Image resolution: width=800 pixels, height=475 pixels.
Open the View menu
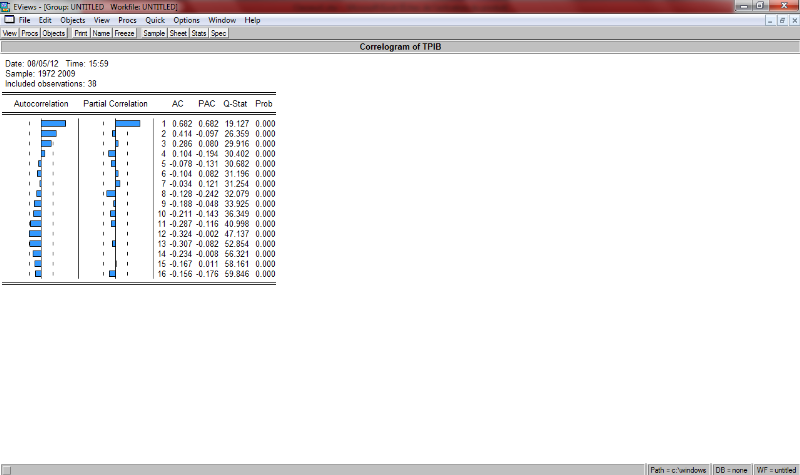(x=102, y=20)
